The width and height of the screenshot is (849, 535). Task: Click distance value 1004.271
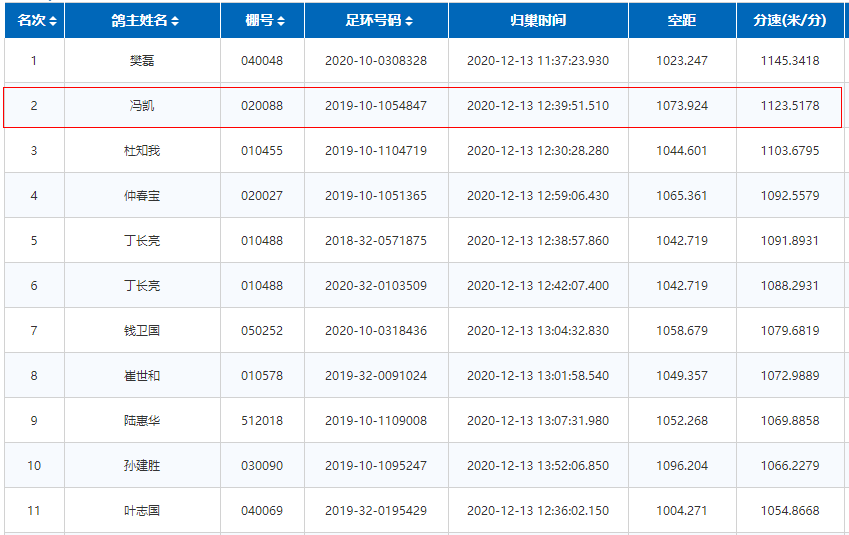(682, 510)
